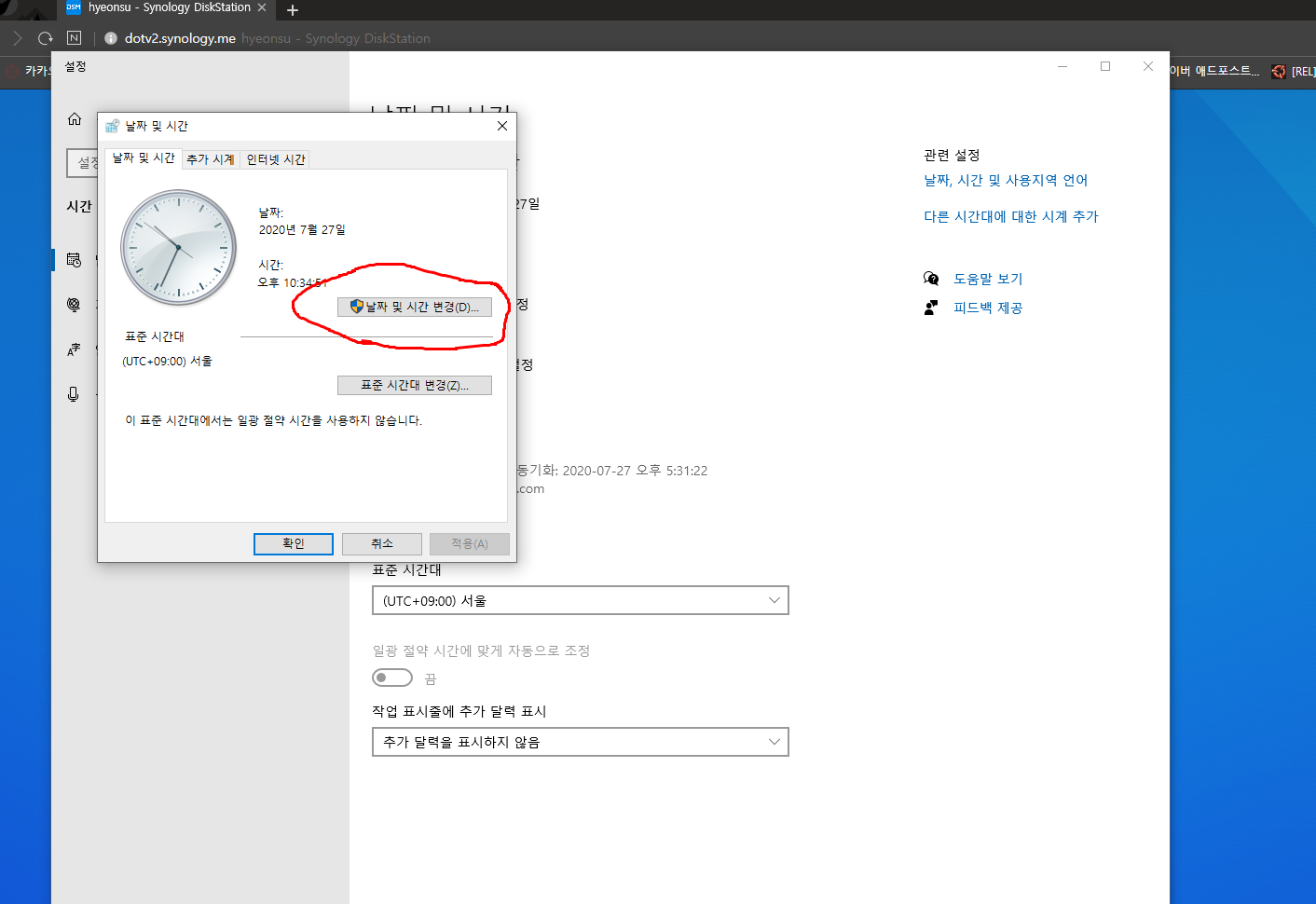Open a new browser tab
The width and height of the screenshot is (1316, 904).
pyautogui.click(x=293, y=10)
